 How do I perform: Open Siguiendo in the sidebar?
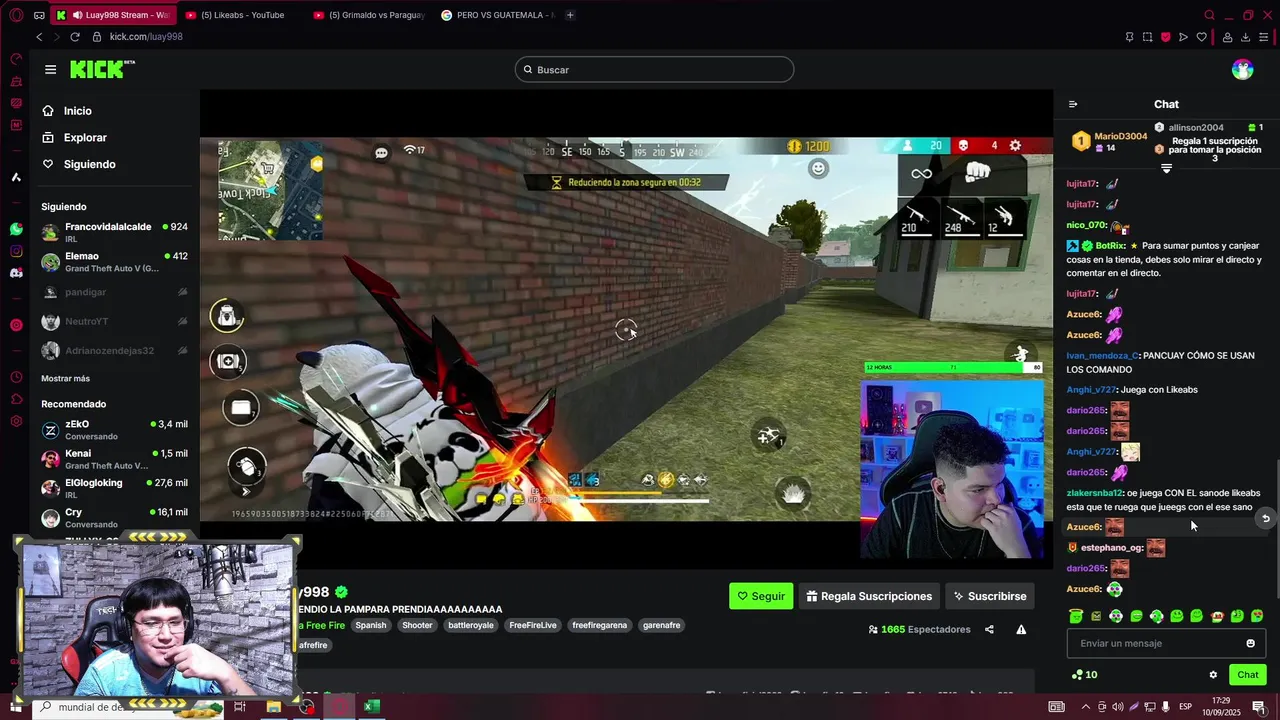click(x=89, y=164)
